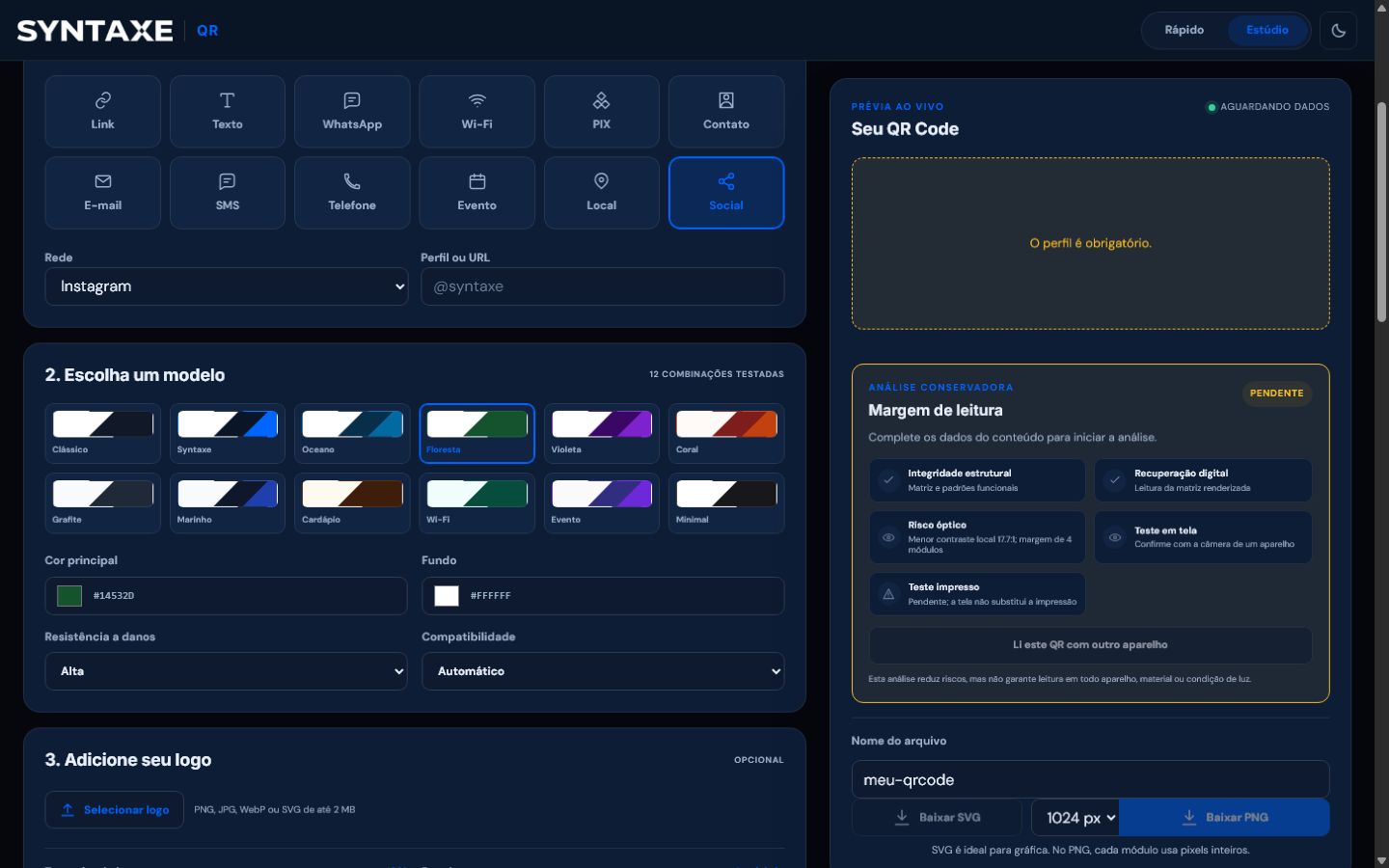
Task: Select the Minimal color model
Action: [726, 503]
